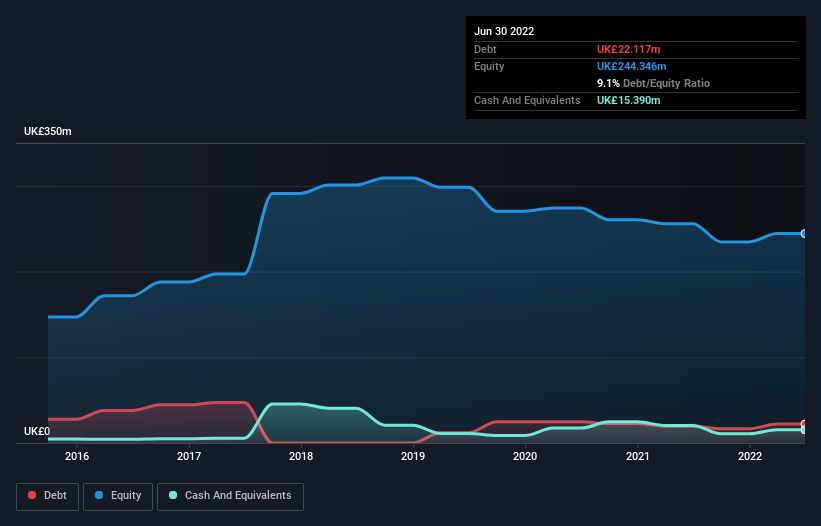Screen dimensions: 821x526
Task: Click the 2016 x-axis label
Action: 77,456
